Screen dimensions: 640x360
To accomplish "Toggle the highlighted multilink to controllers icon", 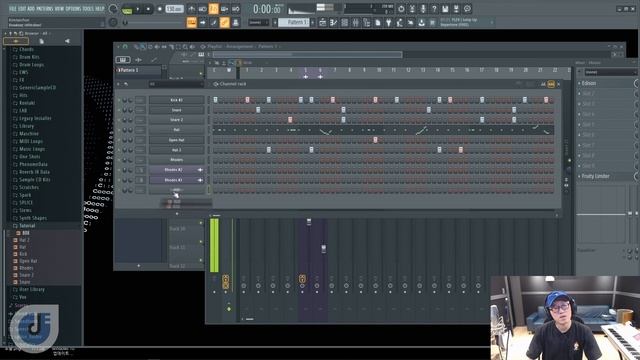I will coord(224,22).
